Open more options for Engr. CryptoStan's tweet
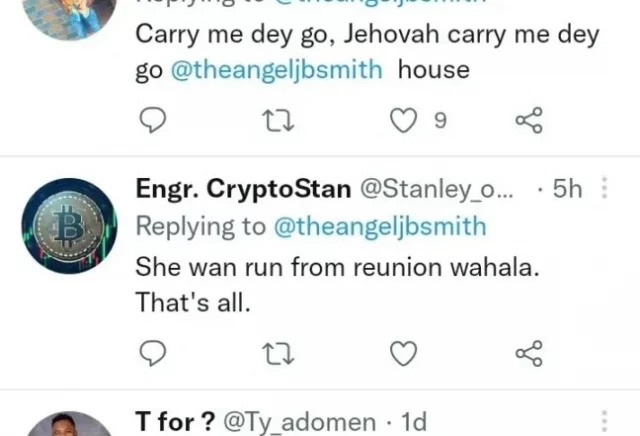Screen dimensions: 640x436 pos(603,189)
